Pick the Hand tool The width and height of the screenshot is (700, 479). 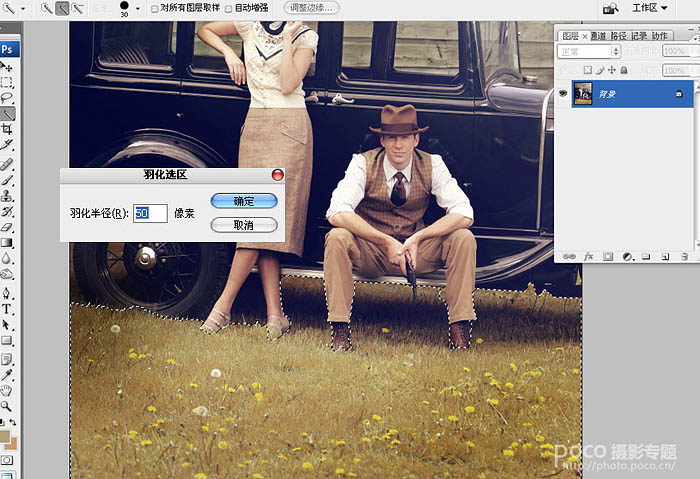tap(6, 390)
